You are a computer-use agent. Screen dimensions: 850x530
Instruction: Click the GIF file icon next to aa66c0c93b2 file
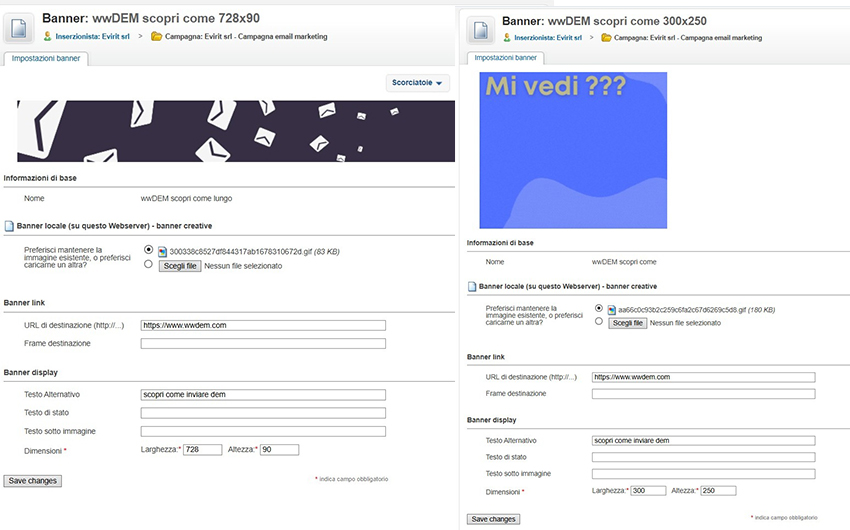[612, 310]
